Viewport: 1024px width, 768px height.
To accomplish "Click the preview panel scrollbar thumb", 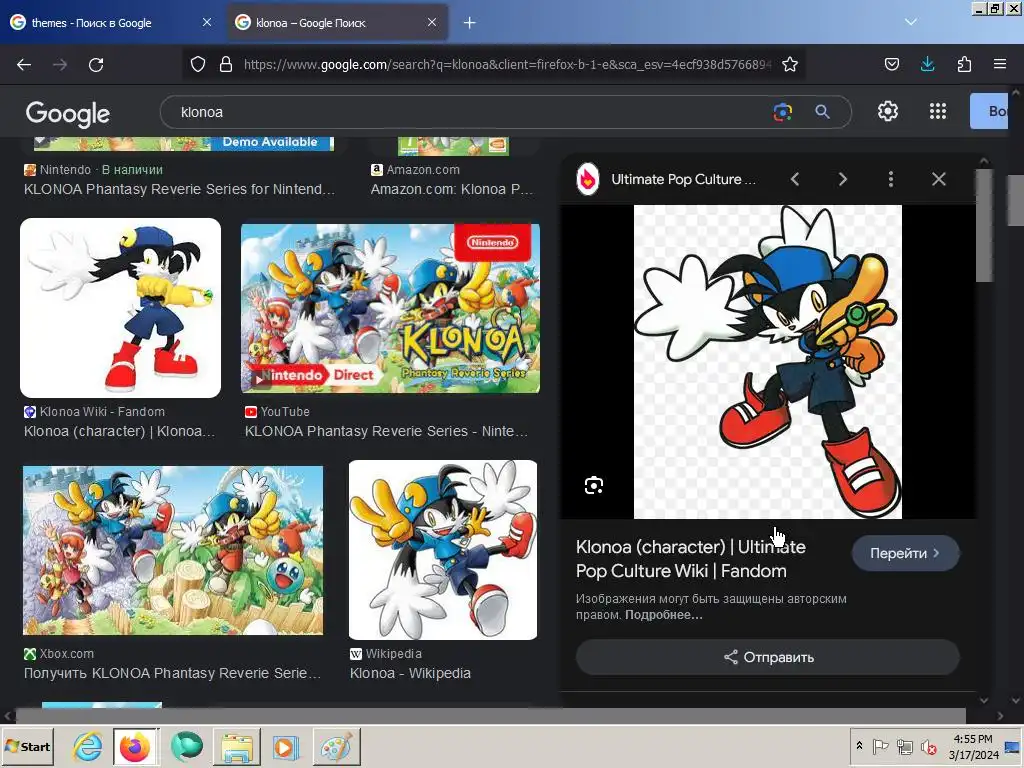I will pos(984,226).
